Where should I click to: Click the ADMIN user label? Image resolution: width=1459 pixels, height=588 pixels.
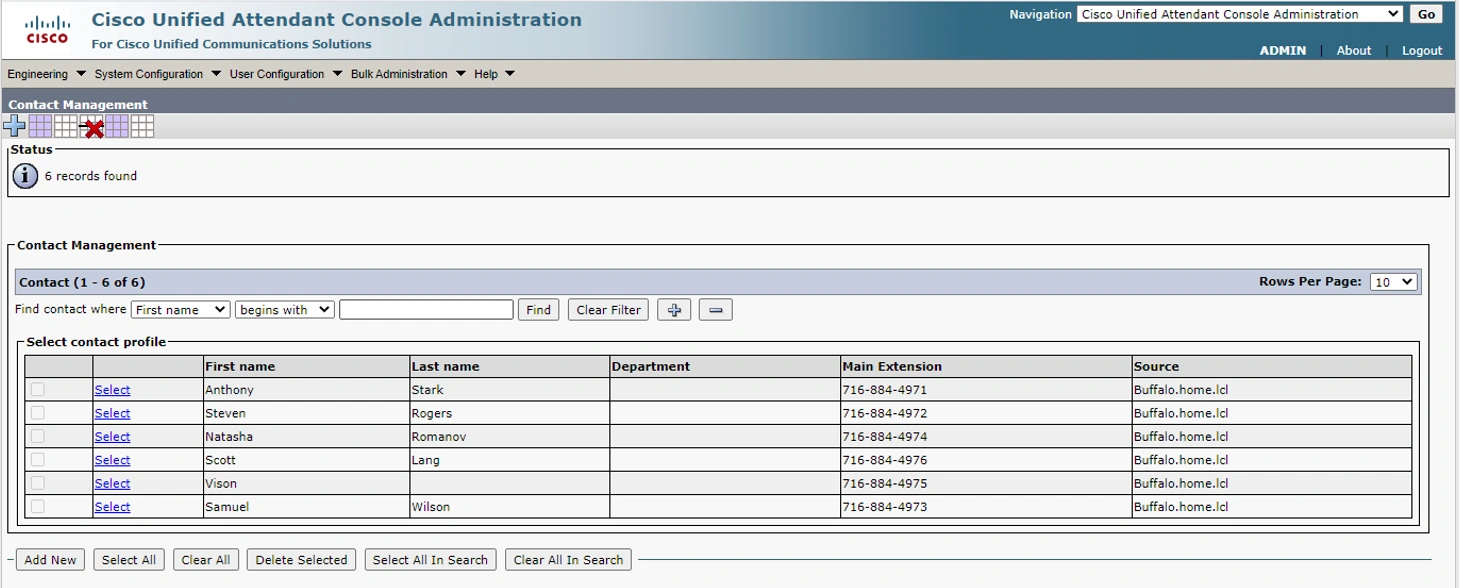coord(1282,50)
